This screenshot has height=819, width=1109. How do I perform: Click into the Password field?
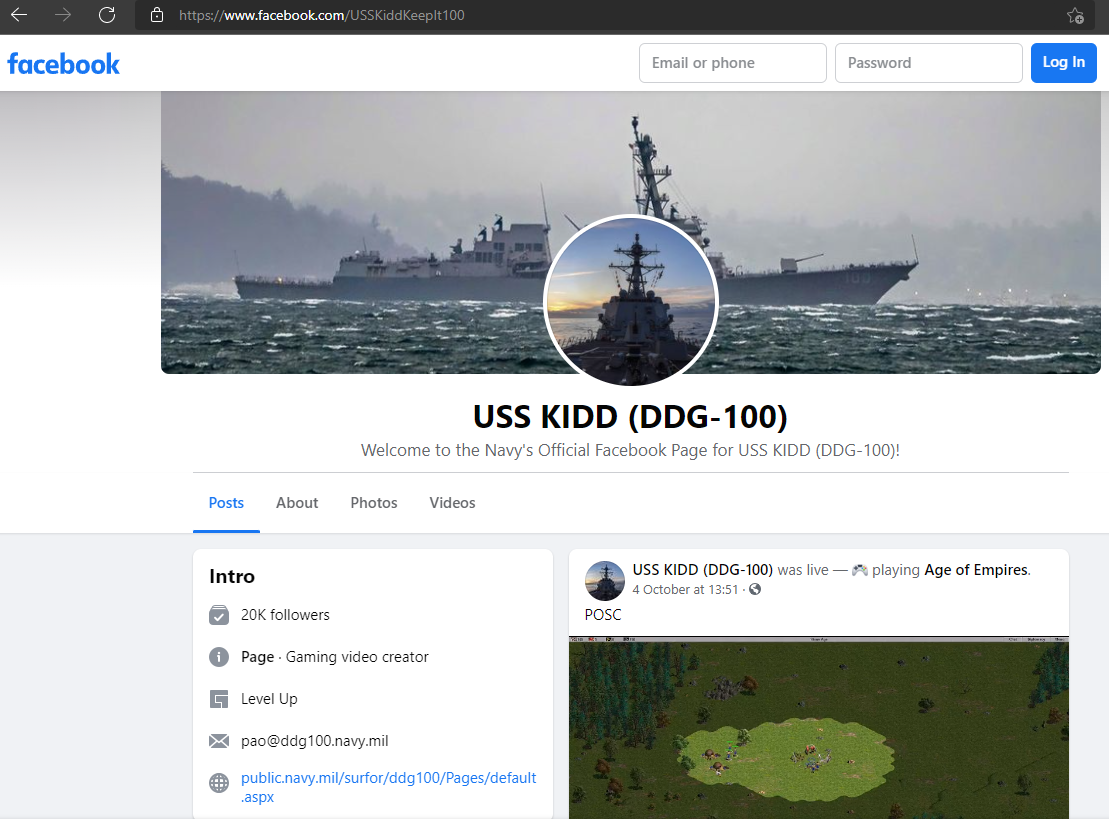tap(928, 63)
